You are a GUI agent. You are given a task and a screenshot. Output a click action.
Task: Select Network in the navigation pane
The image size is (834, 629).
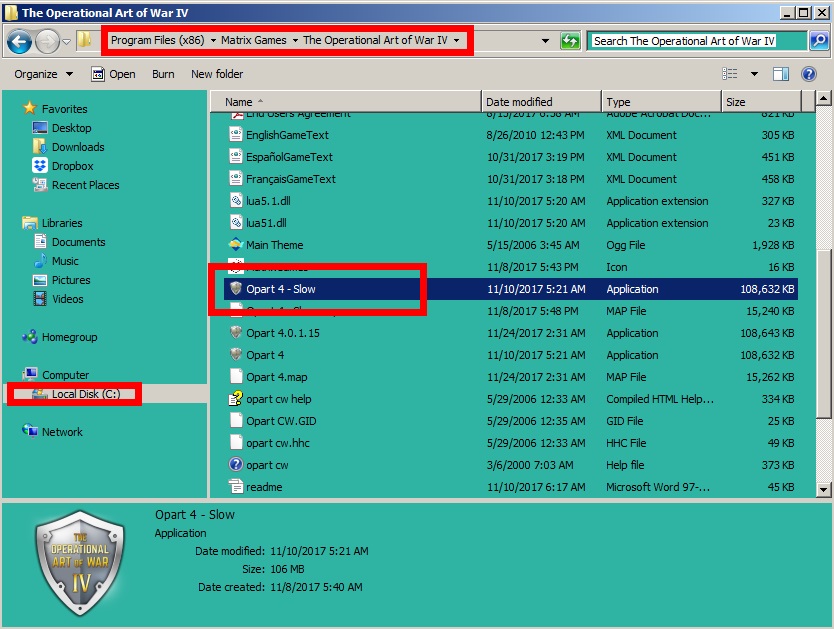[x=62, y=432]
